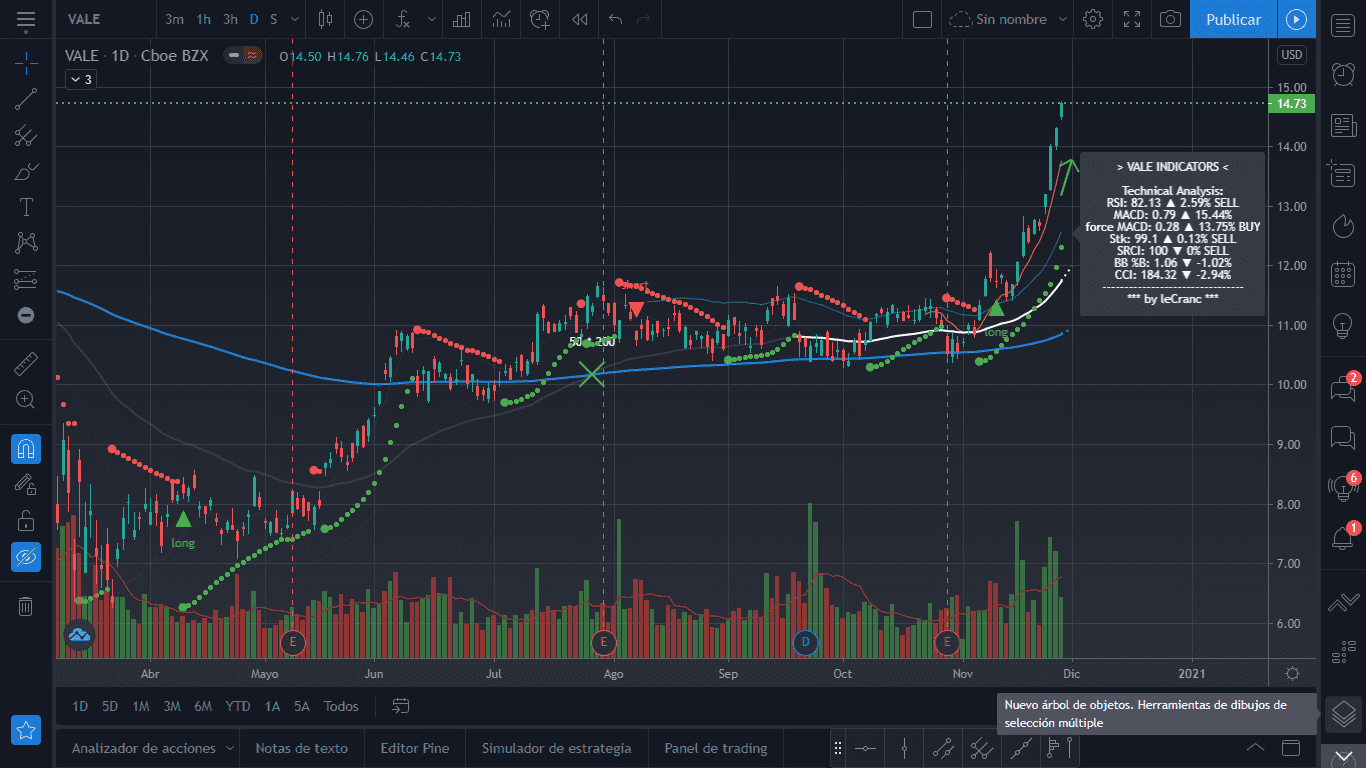This screenshot has height=768, width=1366.
Task: Take a chart snapshot with camera icon
Action: pos(1170,19)
